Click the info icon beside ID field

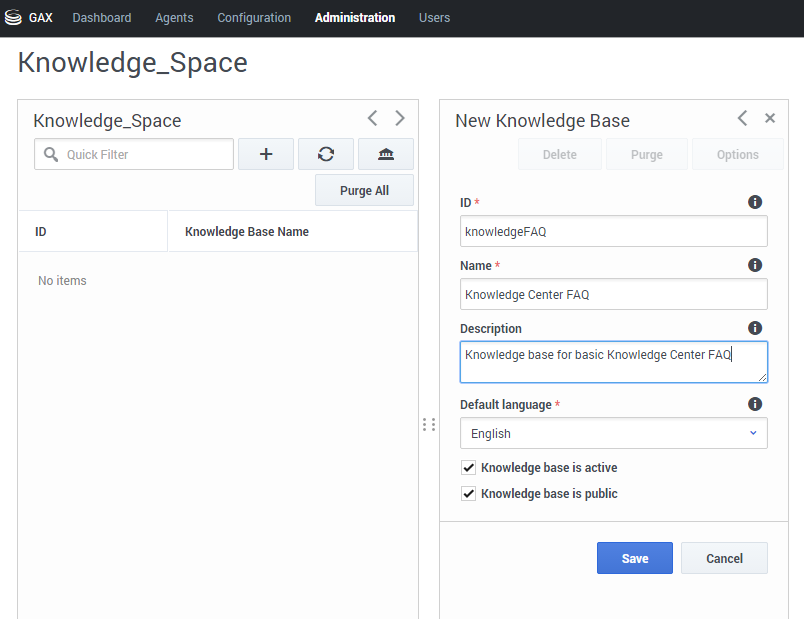tap(755, 202)
